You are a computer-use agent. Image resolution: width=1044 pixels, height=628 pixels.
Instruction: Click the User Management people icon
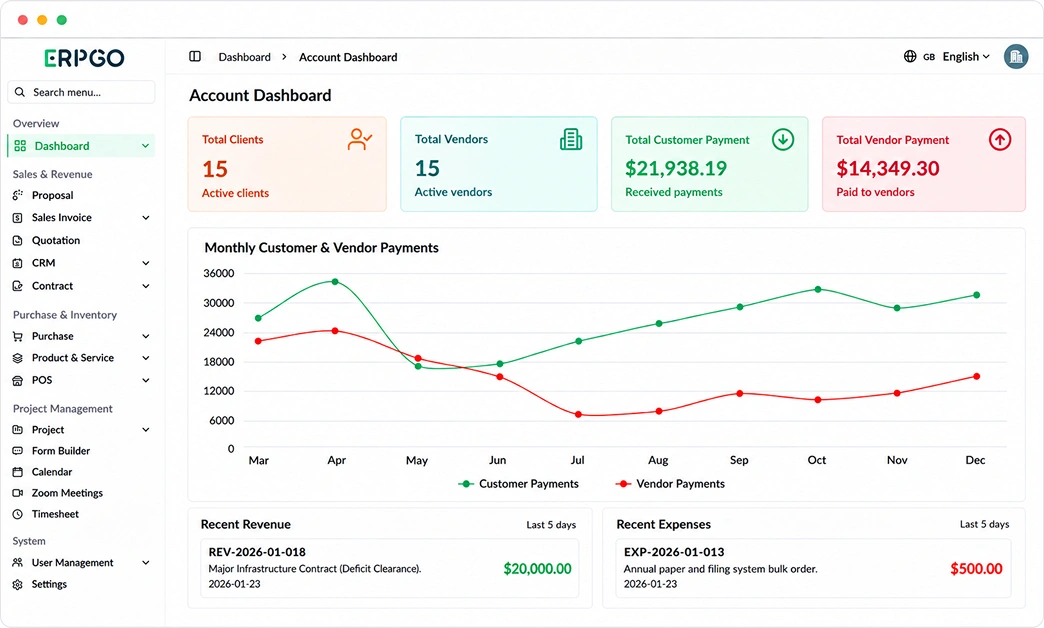pyautogui.click(x=18, y=563)
